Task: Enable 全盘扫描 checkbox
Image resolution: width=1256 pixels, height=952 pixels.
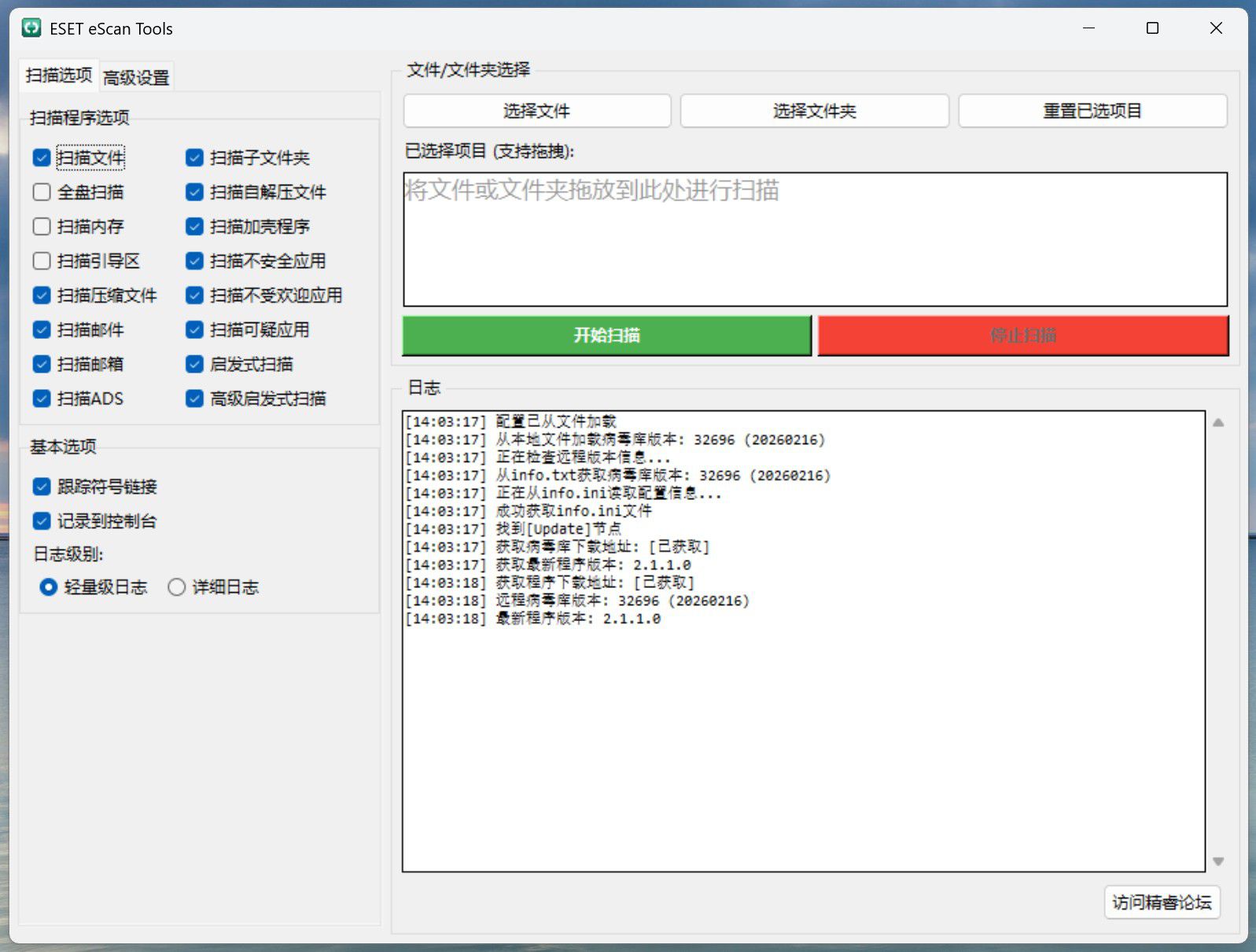Action: [42, 193]
